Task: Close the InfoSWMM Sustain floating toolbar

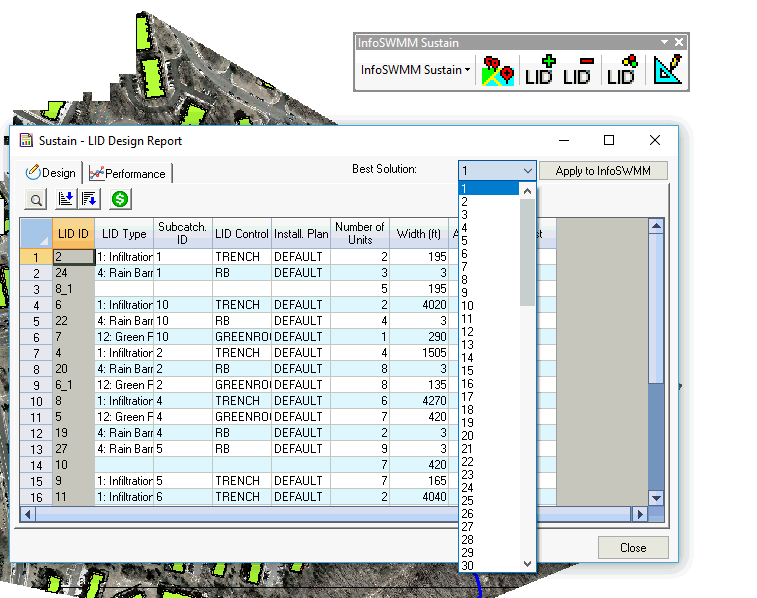Action: point(679,42)
